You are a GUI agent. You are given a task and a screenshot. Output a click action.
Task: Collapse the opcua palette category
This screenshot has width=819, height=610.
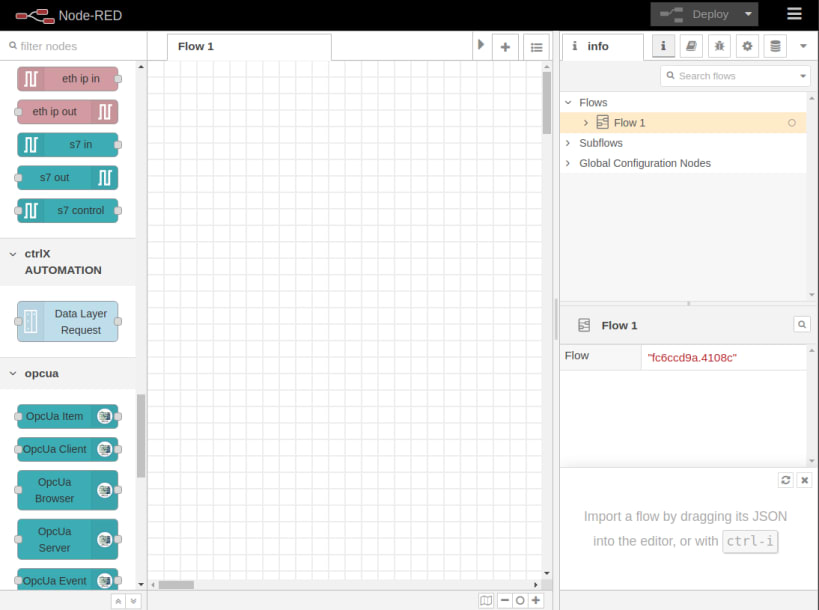pyautogui.click(x=68, y=374)
